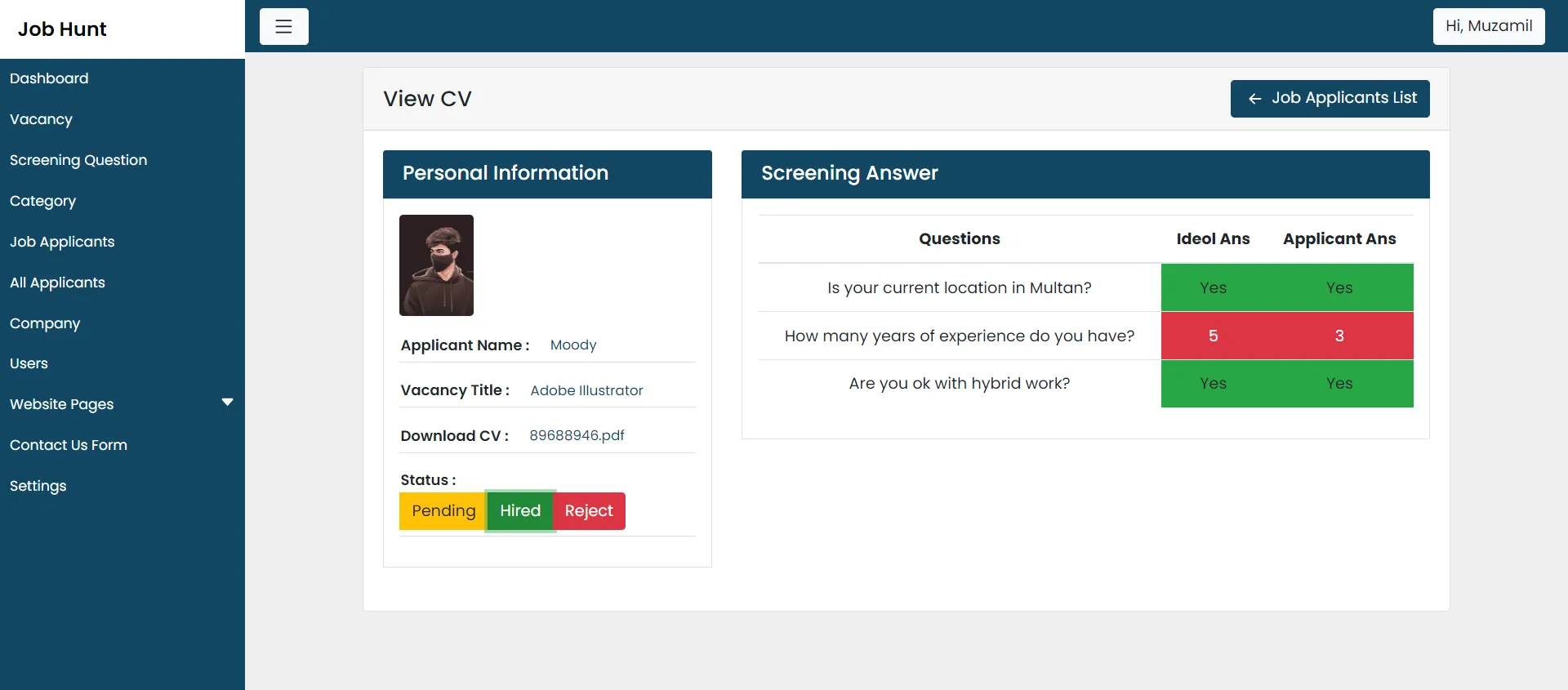
Task: Click the Job Hunt logo title
Action: pyautogui.click(x=62, y=29)
